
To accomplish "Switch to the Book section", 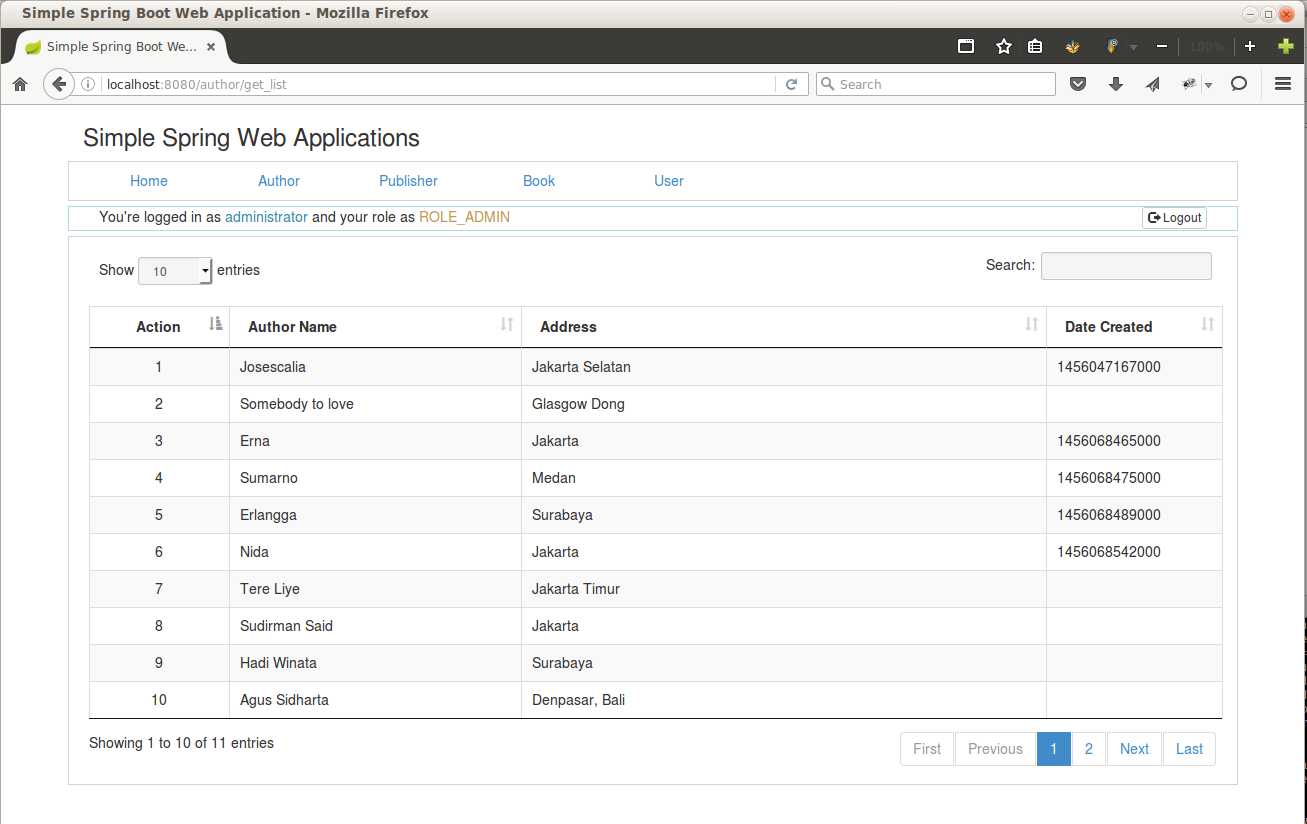I will (538, 181).
